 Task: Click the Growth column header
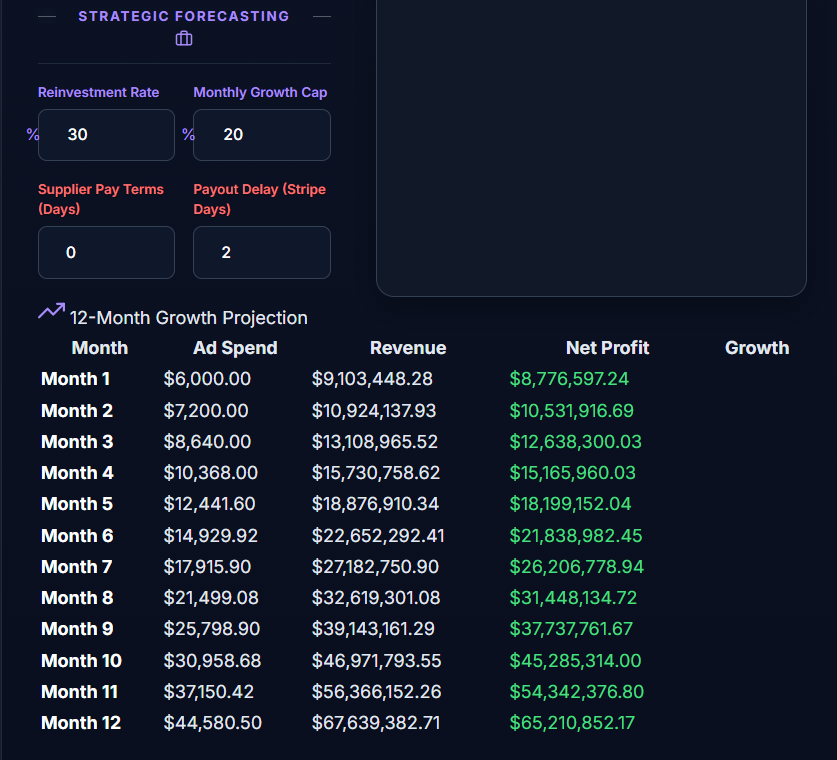pyautogui.click(x=757, y=348)
